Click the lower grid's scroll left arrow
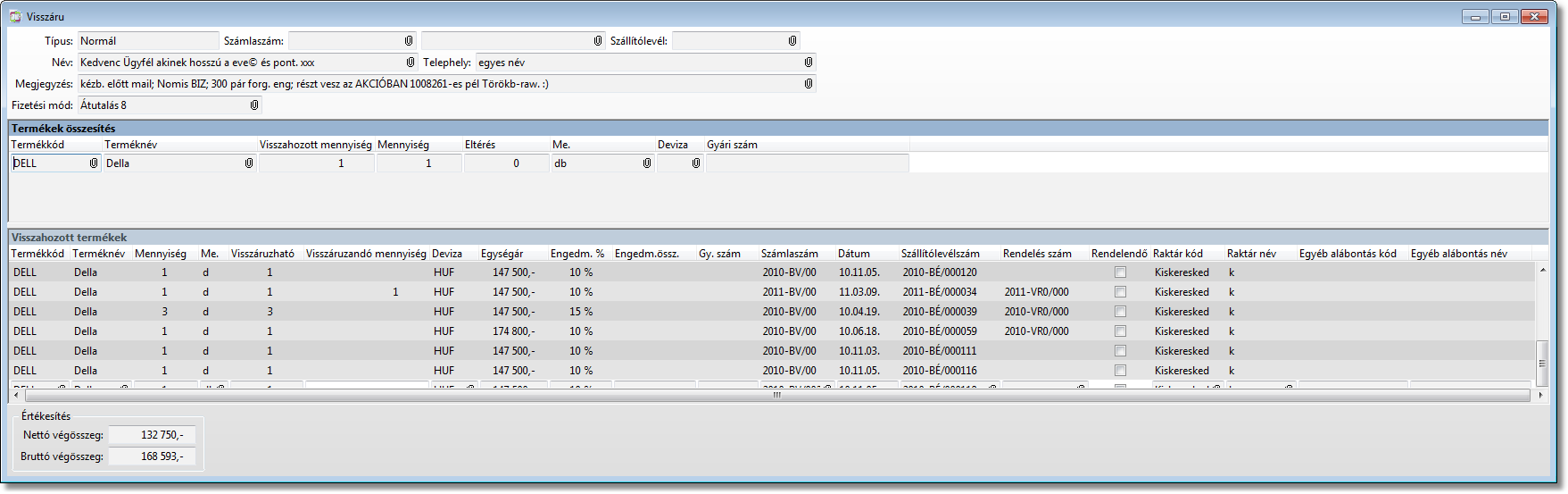Image resolution: width=1568 pixels, height=494 pixels. 17,394
